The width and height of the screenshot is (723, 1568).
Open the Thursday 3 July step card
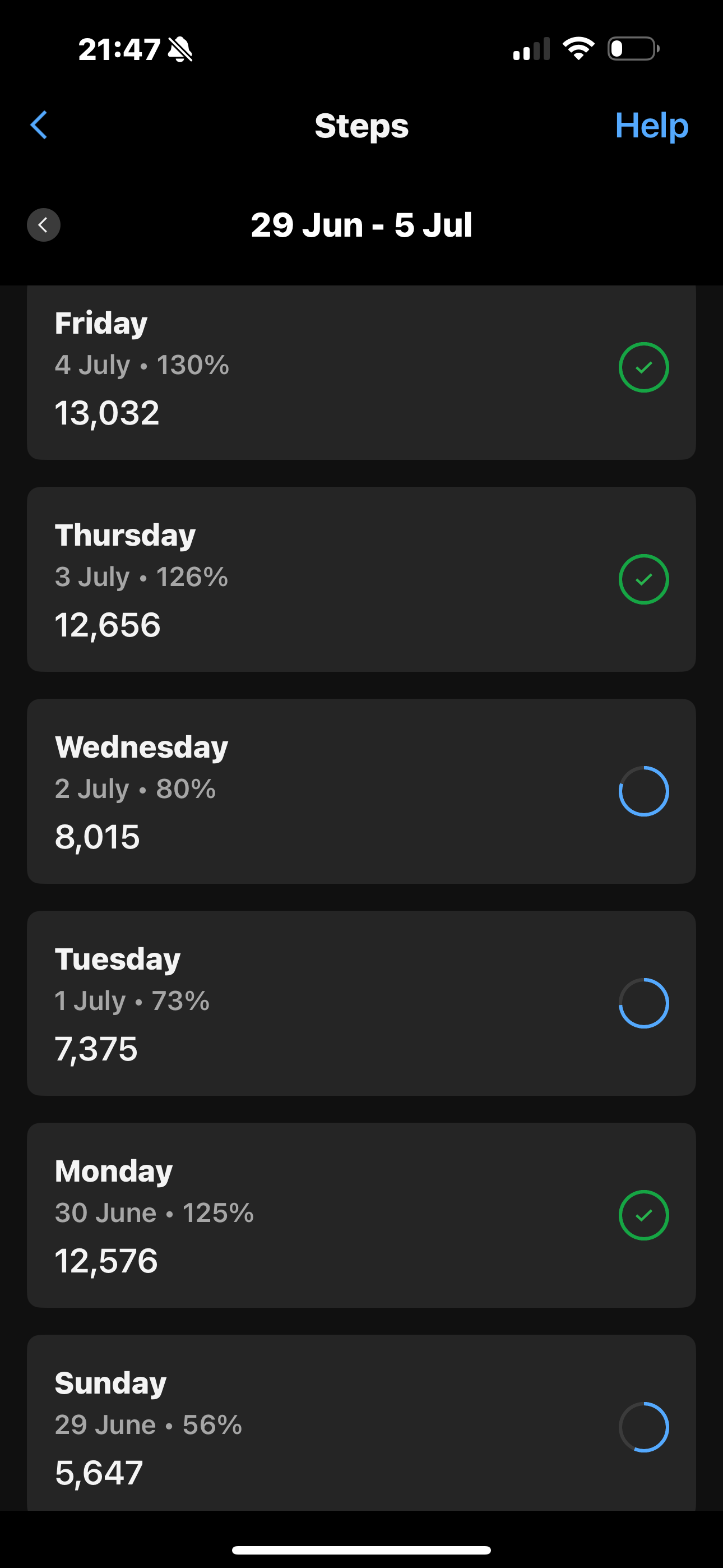361,579
